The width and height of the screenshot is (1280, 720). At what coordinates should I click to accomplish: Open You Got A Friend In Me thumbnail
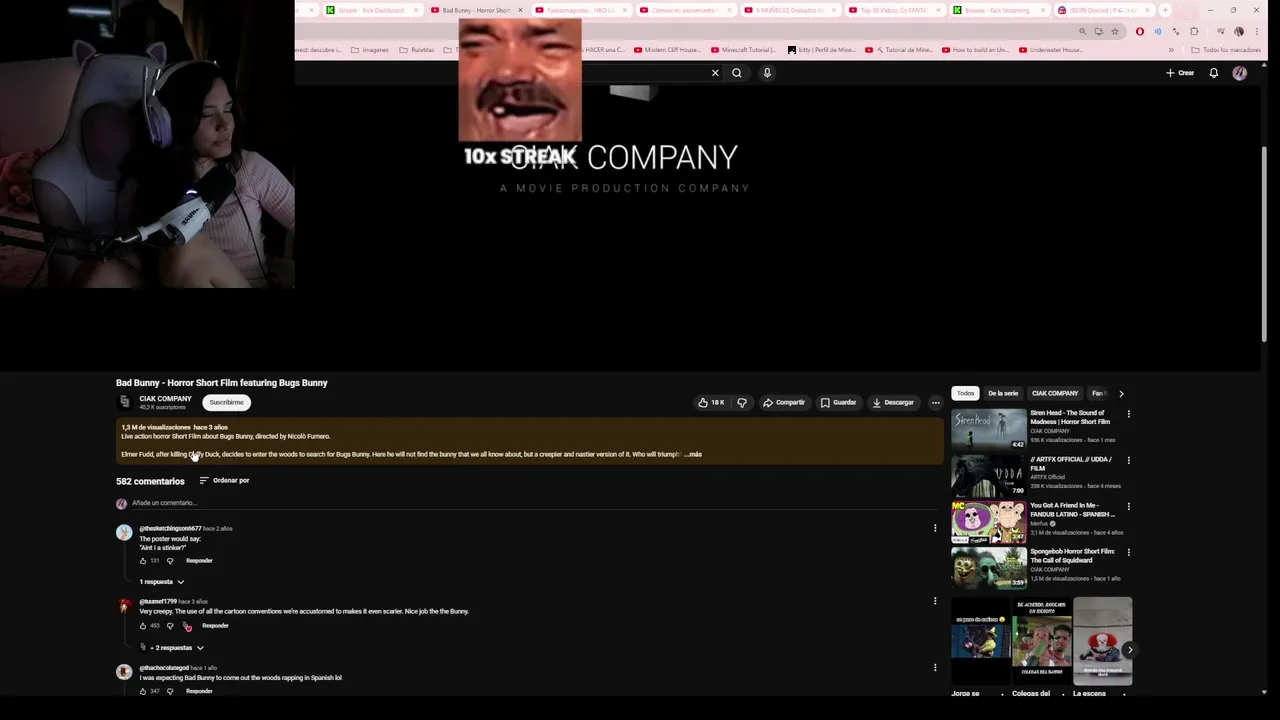(x=989, y=522)
